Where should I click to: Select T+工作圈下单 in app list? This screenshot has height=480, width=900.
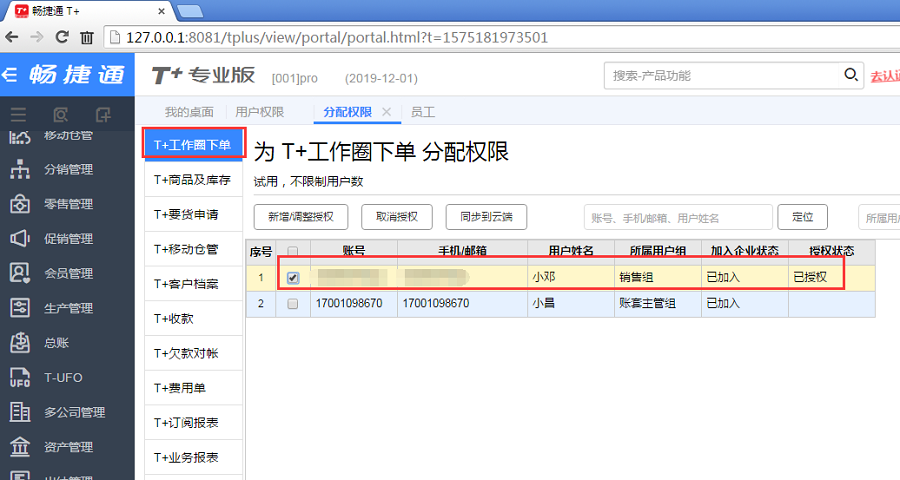point(193,145)
